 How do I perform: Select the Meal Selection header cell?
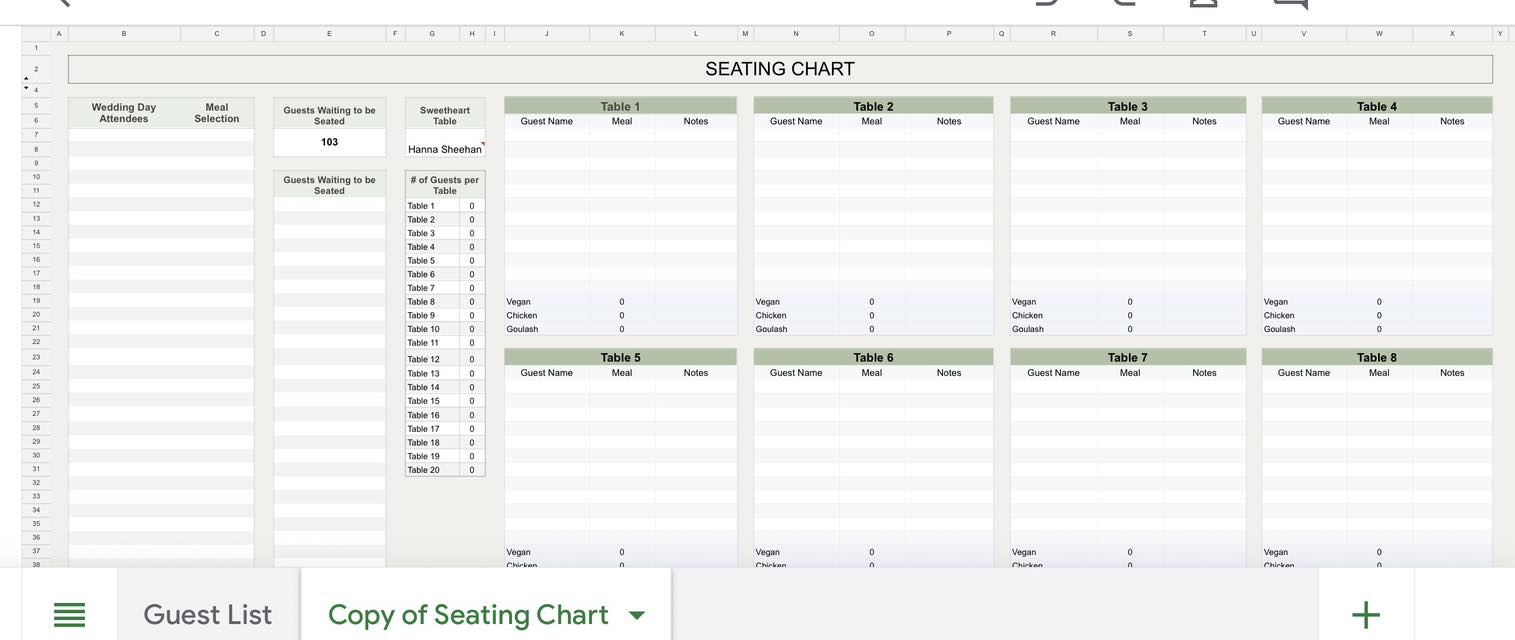pyautogui.click(x=217, y=112)
